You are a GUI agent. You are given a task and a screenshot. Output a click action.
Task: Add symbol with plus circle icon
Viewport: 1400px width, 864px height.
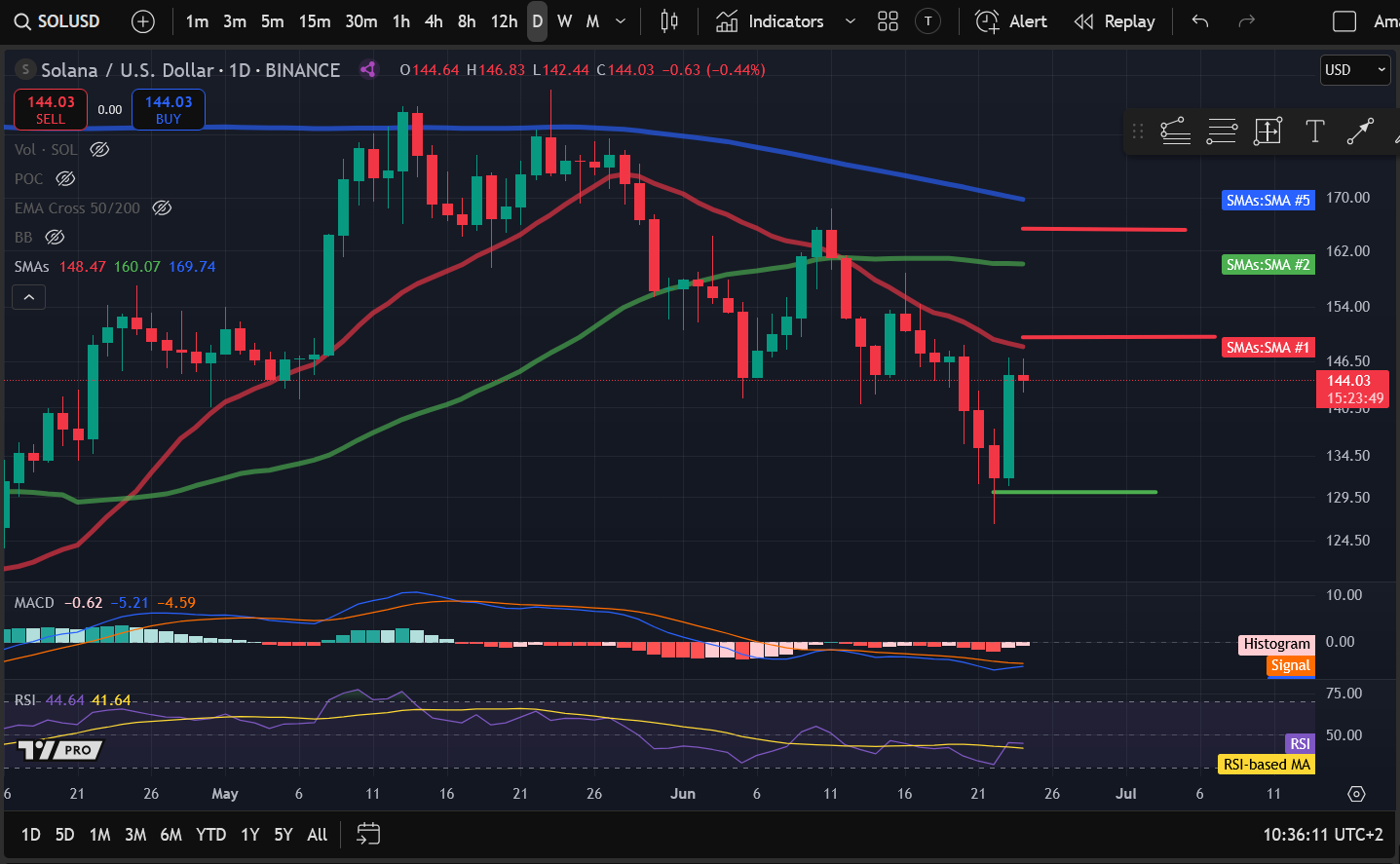143,21
